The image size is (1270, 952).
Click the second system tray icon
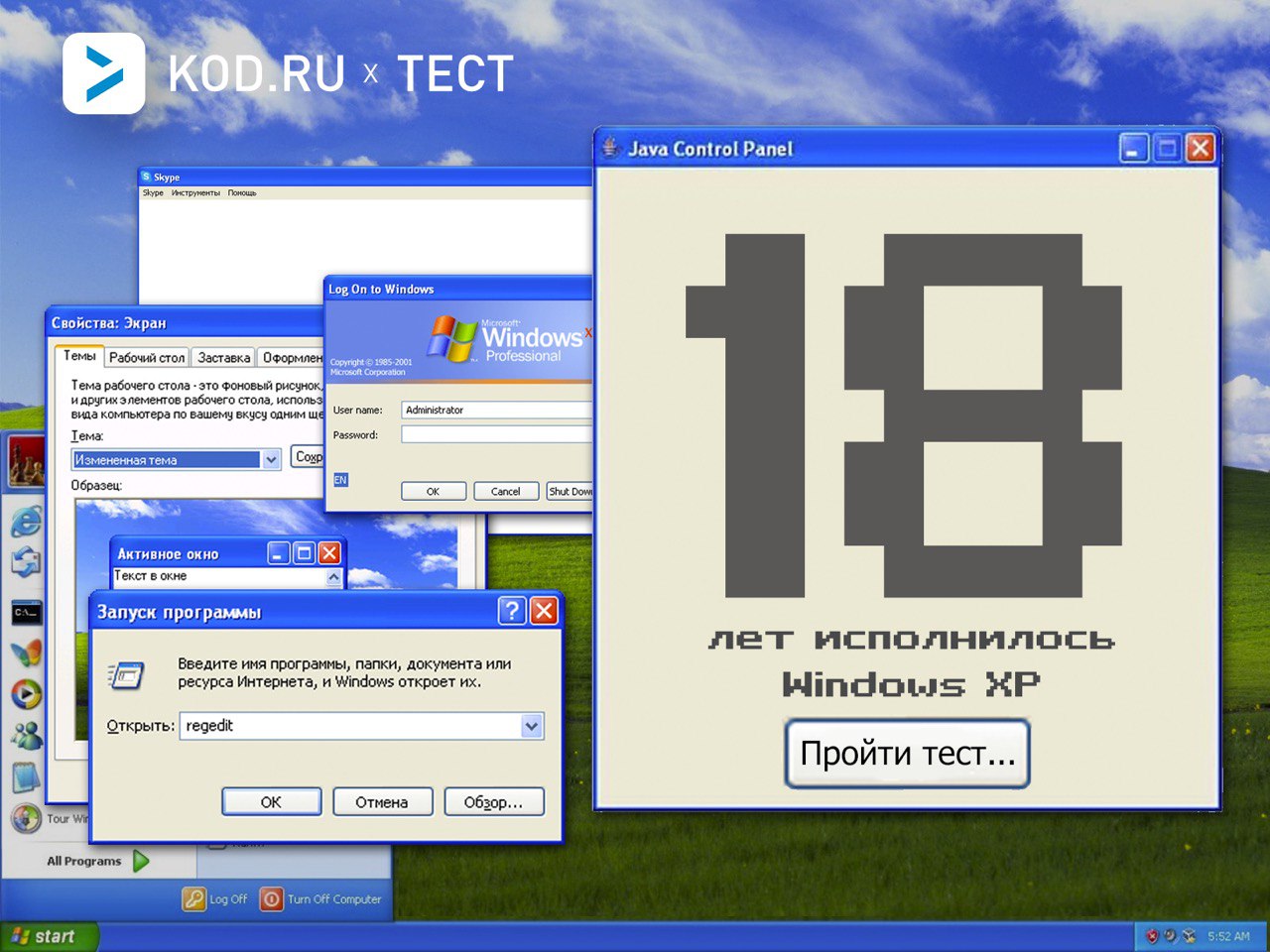pyautogui.click(x=1171, y=936)
